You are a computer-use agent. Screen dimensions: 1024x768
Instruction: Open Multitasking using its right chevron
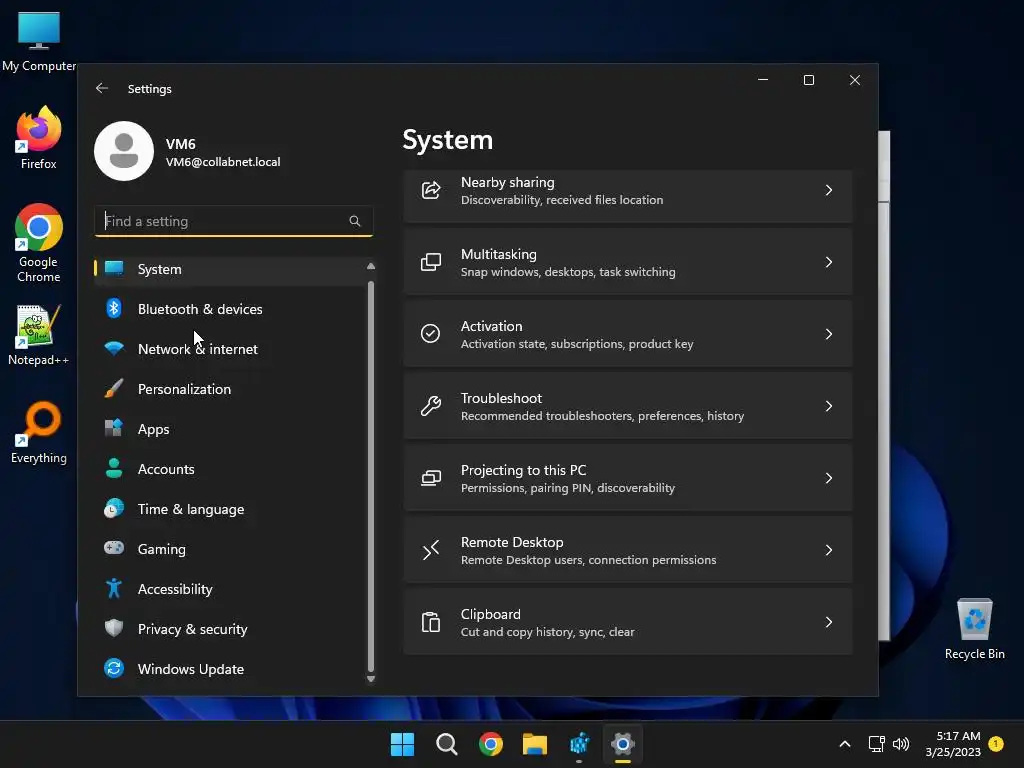829,262
